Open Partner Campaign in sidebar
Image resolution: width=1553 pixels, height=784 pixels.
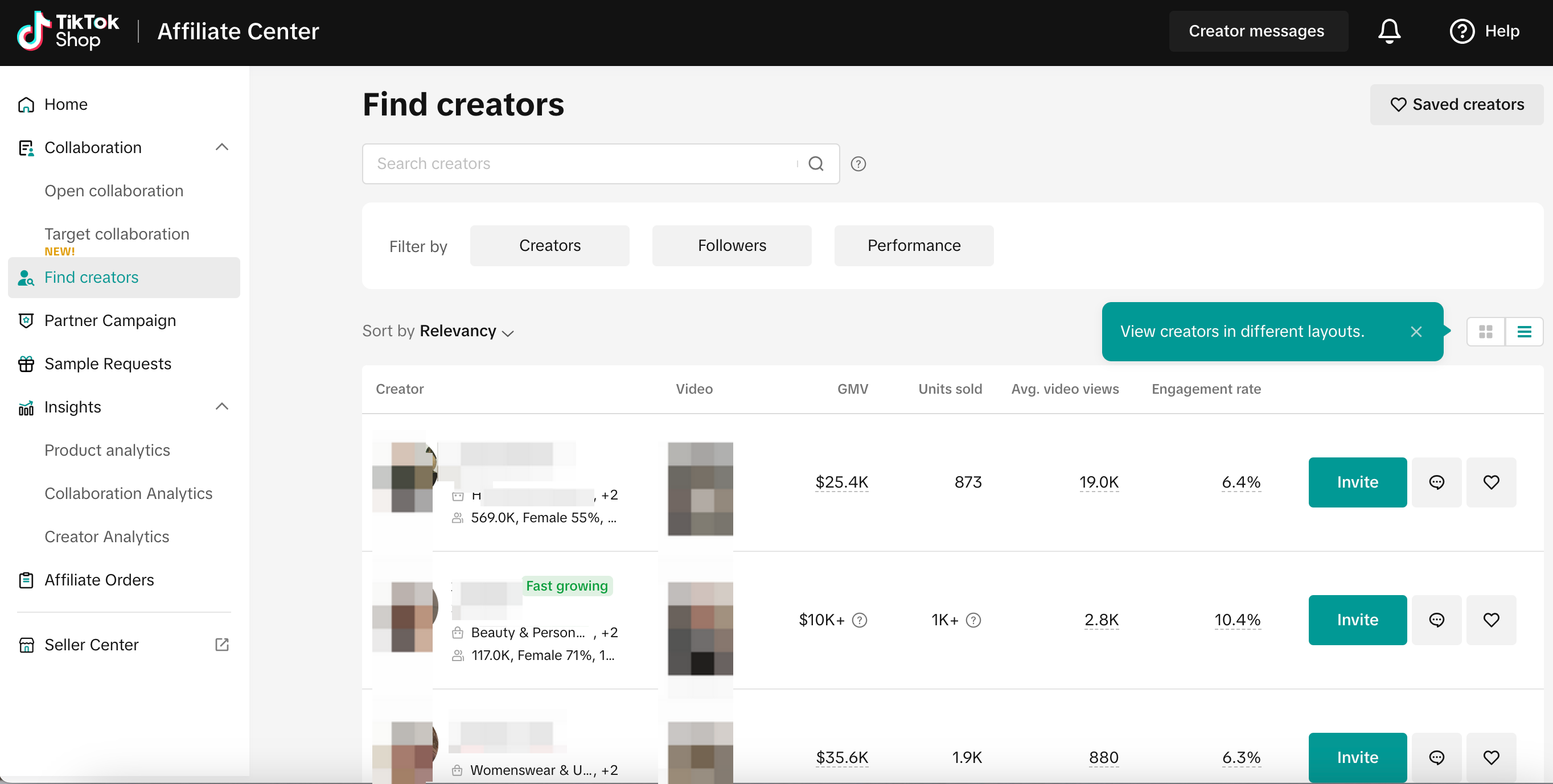pyautogui.click(x=110, y=320)
